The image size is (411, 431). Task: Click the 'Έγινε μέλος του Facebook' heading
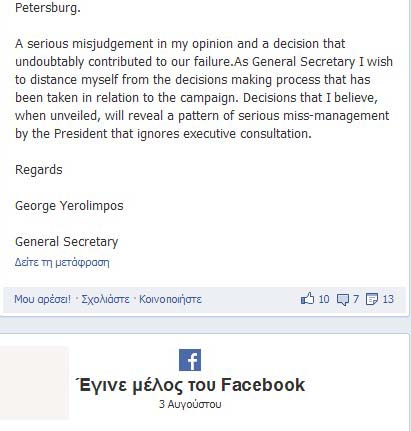tap(190, 385)
